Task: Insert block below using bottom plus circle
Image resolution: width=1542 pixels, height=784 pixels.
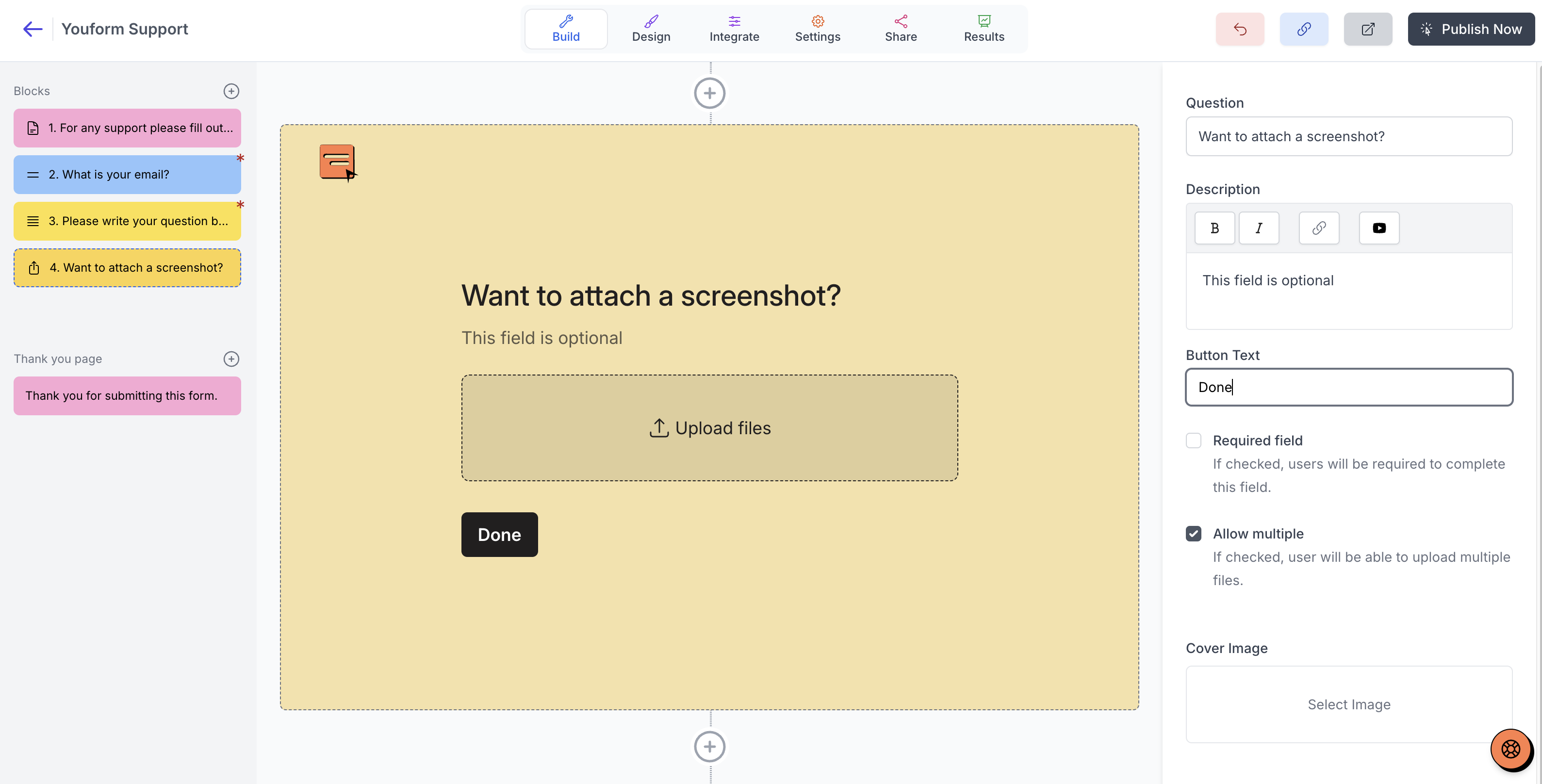Action: click(x=709, y=746)
